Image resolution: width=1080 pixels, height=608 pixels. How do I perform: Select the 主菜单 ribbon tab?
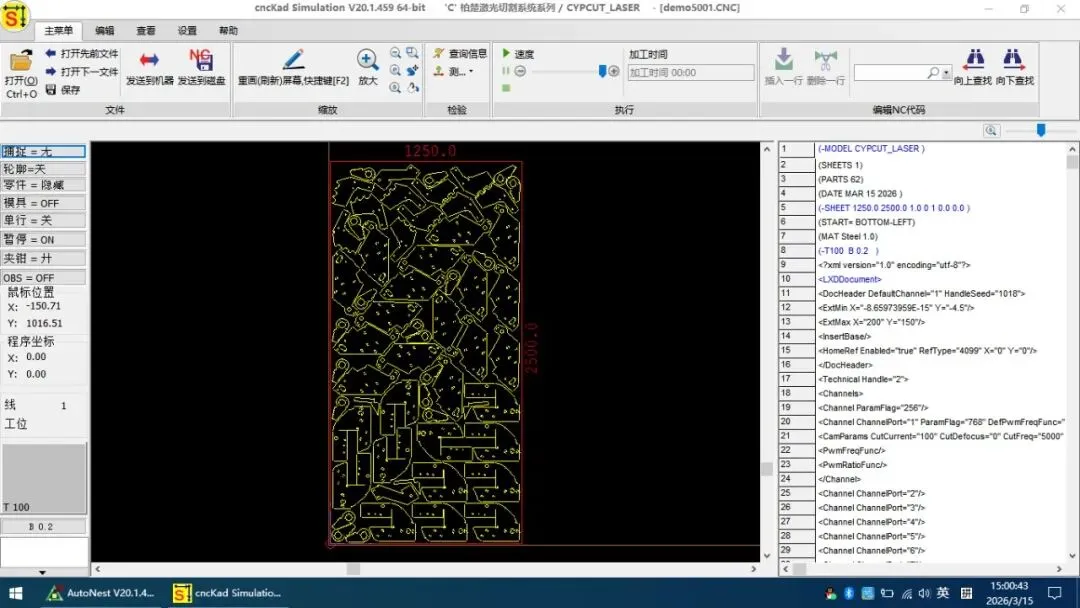coord(59,30)
